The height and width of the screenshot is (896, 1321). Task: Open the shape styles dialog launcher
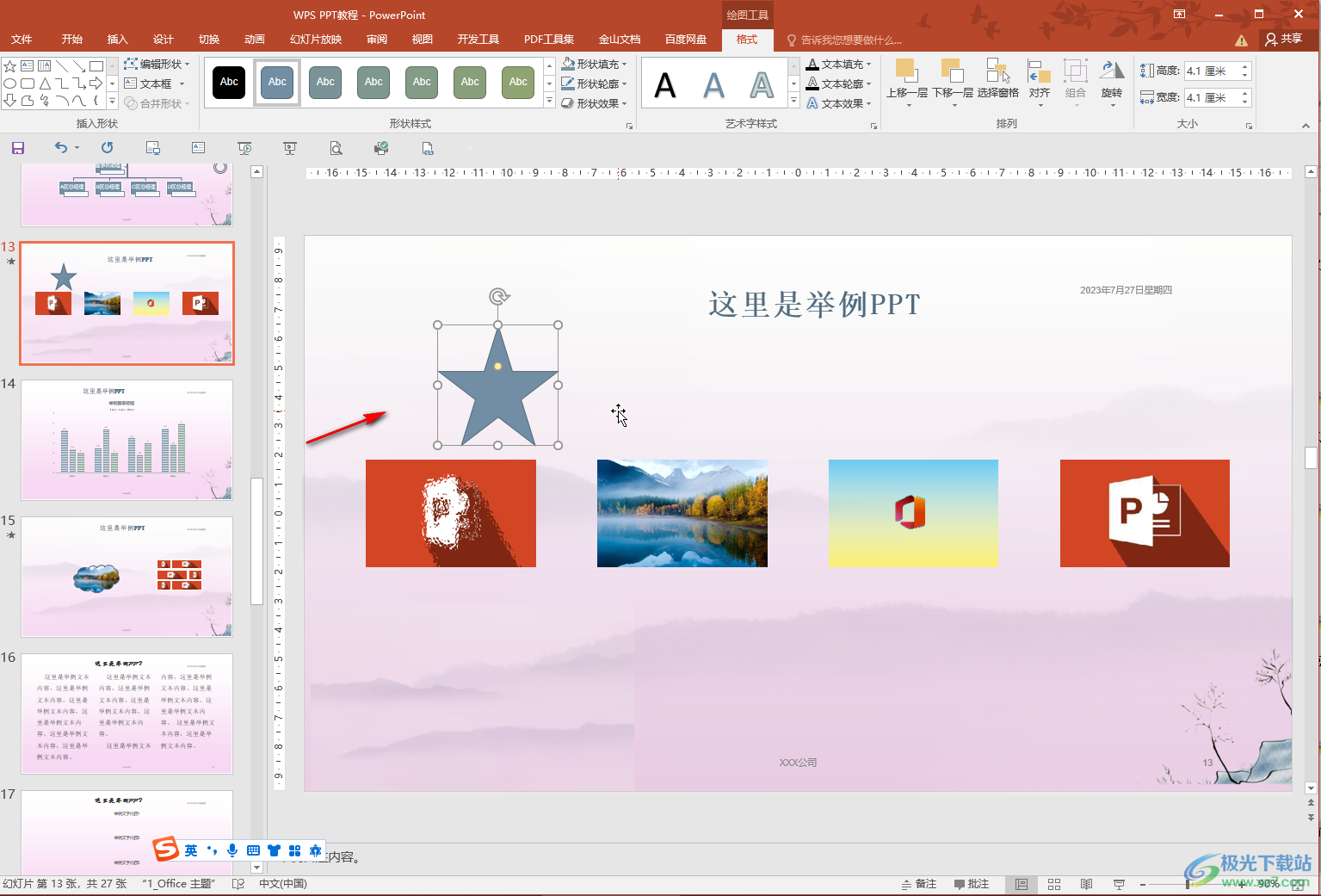(x=629, y=127)
